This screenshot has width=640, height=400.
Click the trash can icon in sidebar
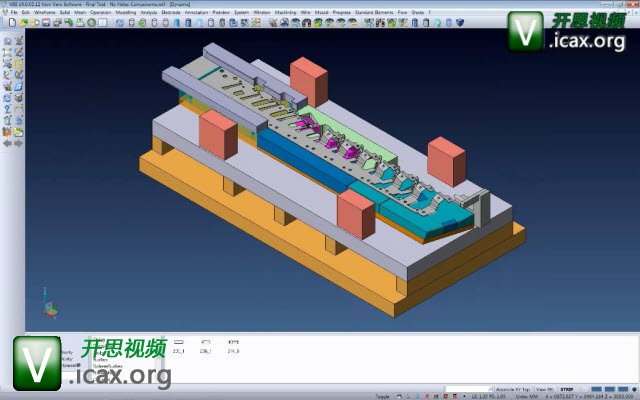(x=7, y=120)
